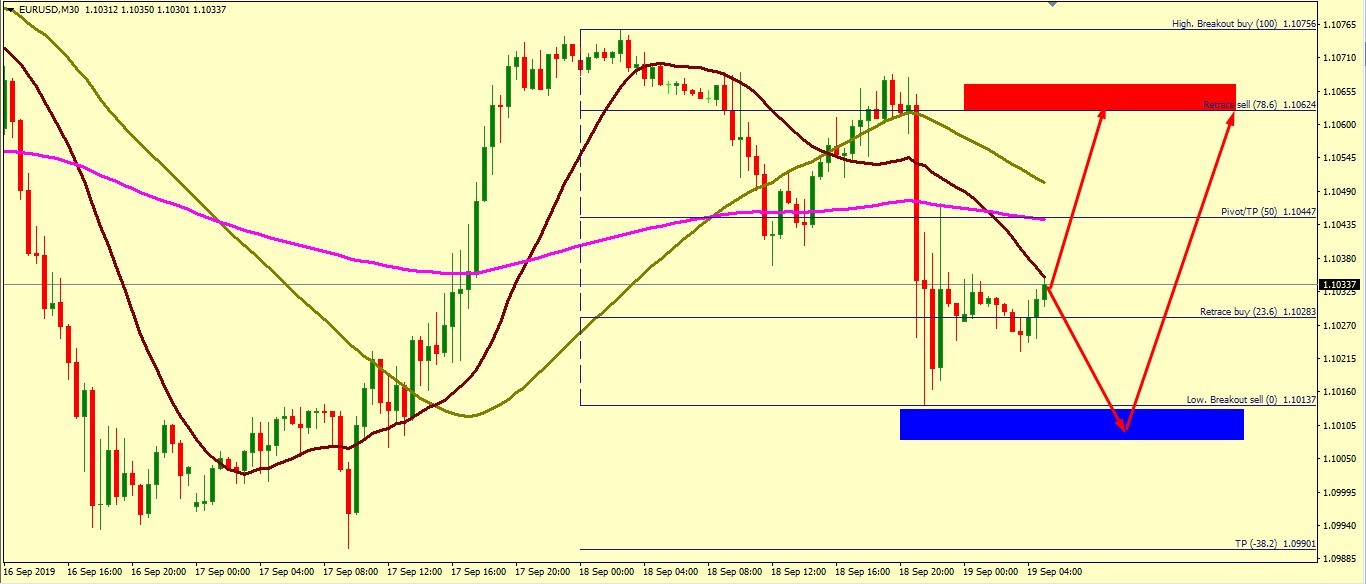Click the one-click trading arrow beside EURUSD,M30

(x=9, y=9)
